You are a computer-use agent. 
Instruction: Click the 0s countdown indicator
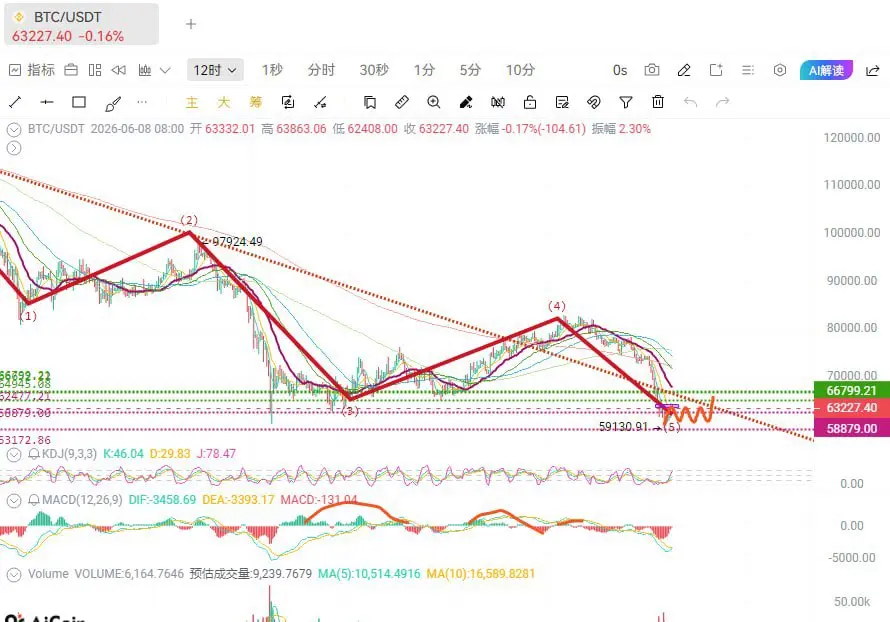point(620,70)
